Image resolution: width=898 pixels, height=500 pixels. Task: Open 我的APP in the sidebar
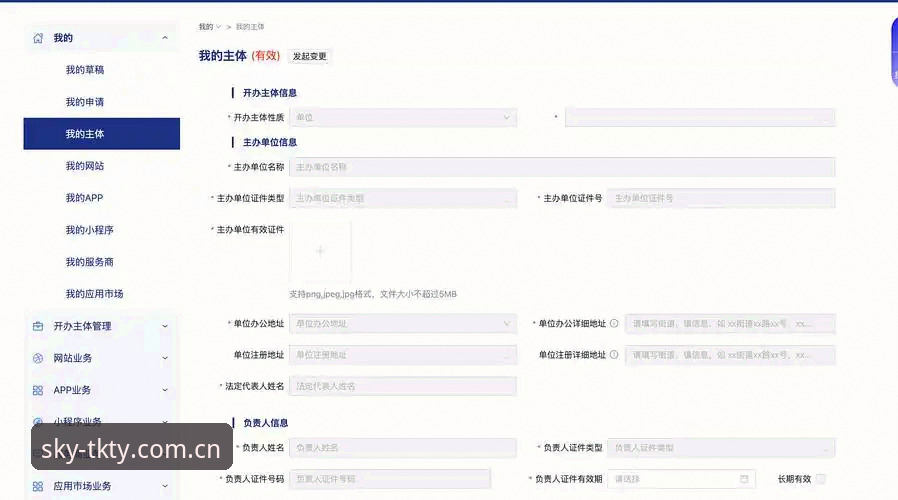84,198
